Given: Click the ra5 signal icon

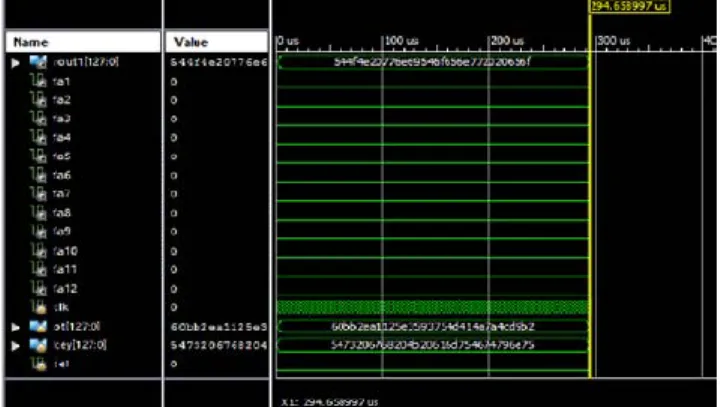Looking at the screenshot, I should 39,156.
